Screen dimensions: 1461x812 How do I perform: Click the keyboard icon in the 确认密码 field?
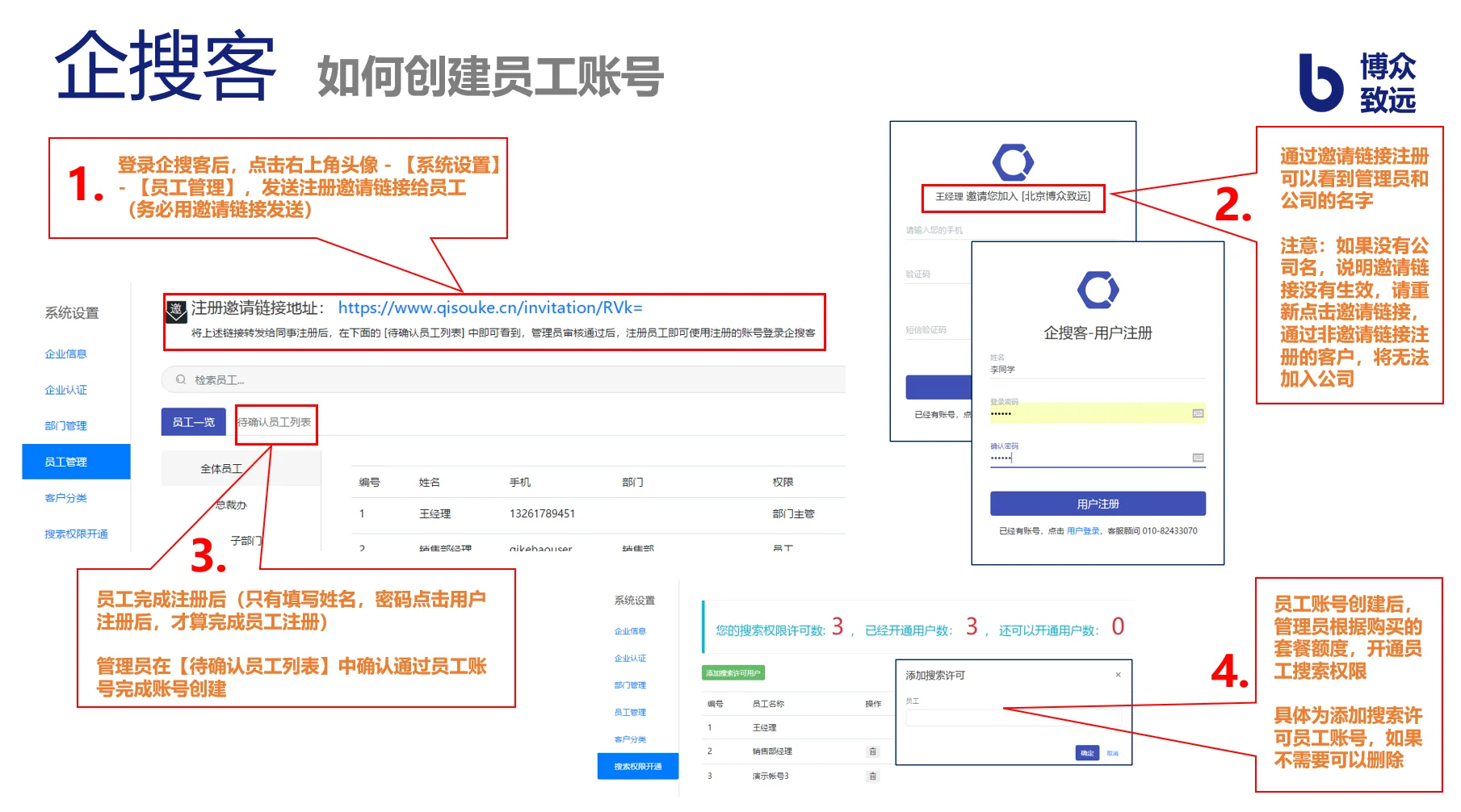pos(1198,458)
